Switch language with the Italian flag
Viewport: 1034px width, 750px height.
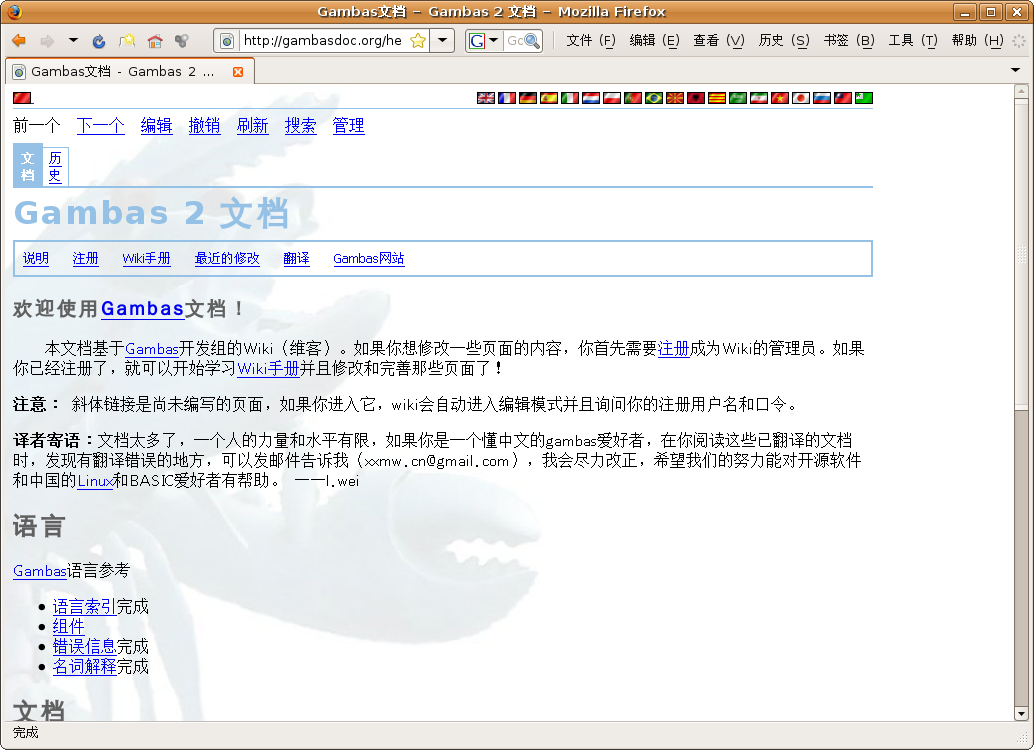pos(570,98)
